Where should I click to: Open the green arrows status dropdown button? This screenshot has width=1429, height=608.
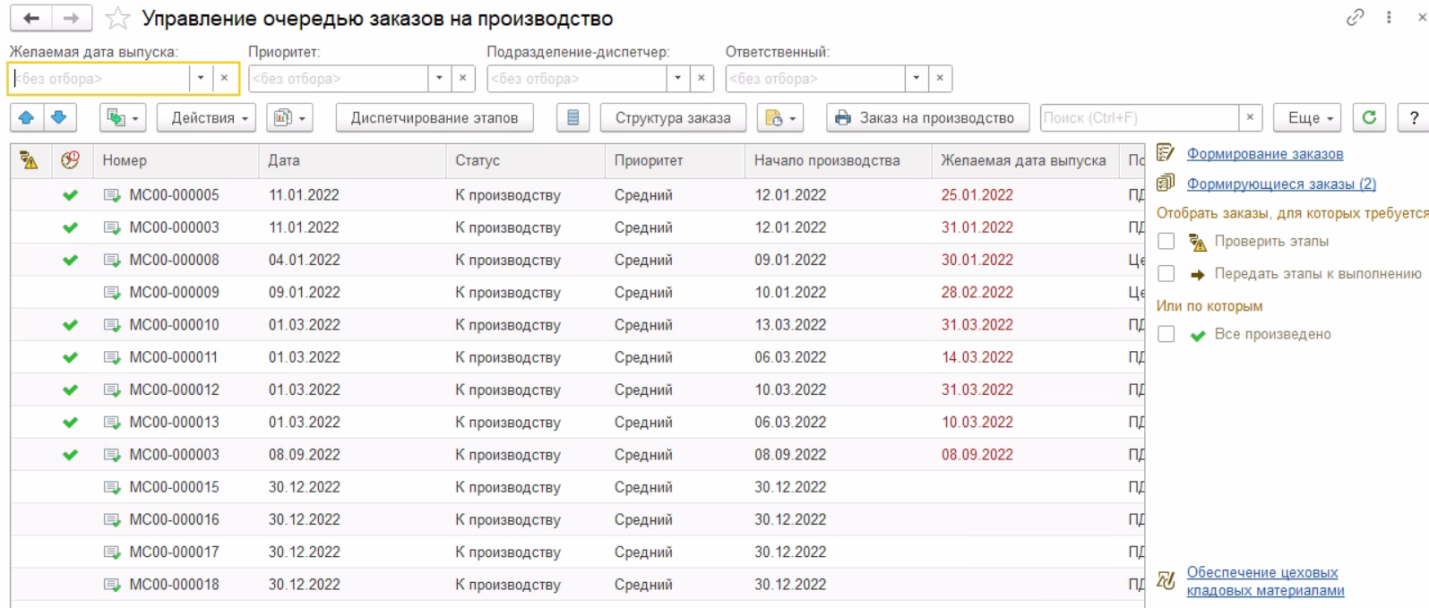point(124,118)
